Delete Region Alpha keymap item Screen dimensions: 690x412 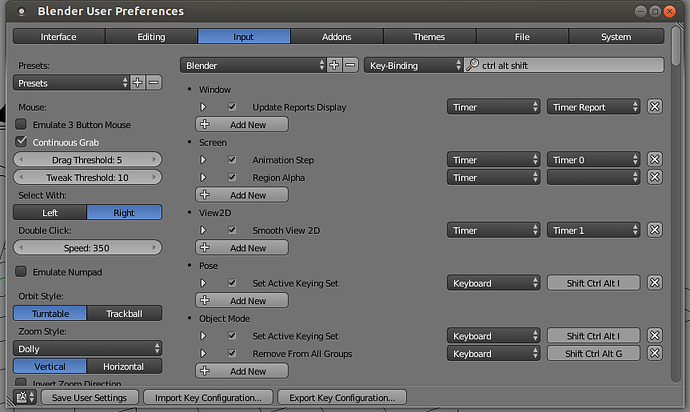coord(655,177)
